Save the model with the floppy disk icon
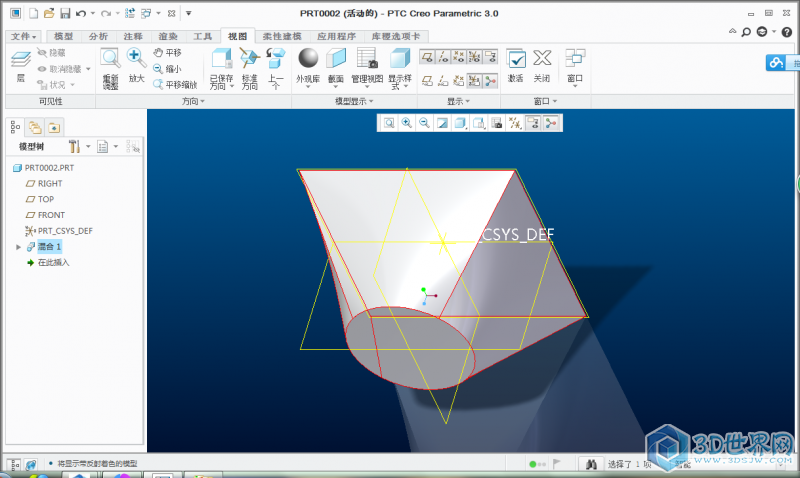 pyautogui.click(x=65, y=13)
